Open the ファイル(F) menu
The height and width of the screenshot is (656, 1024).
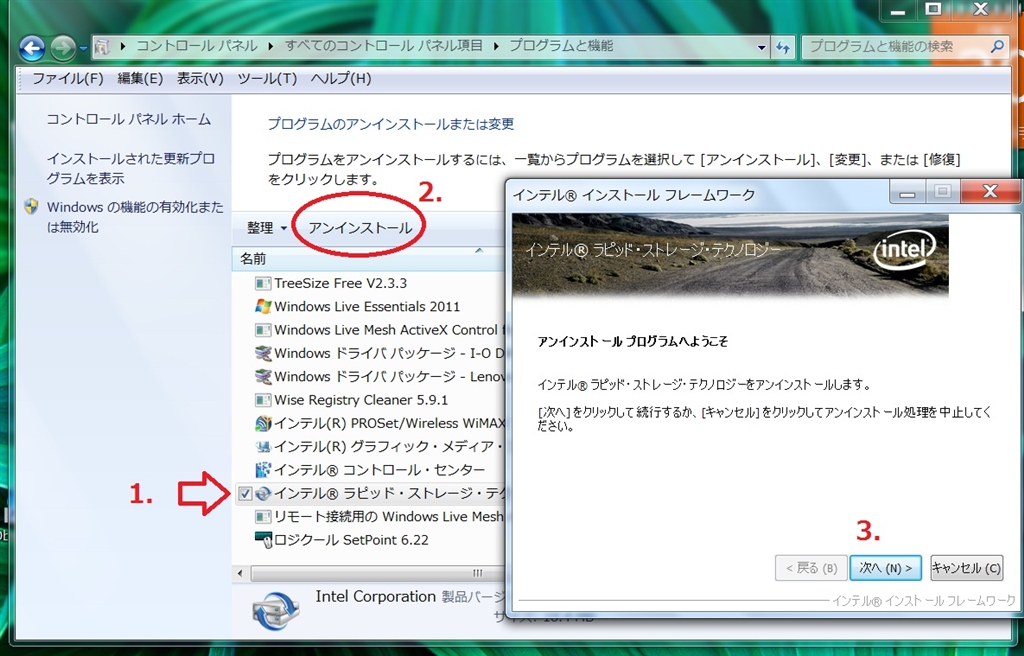coord(68,78)
